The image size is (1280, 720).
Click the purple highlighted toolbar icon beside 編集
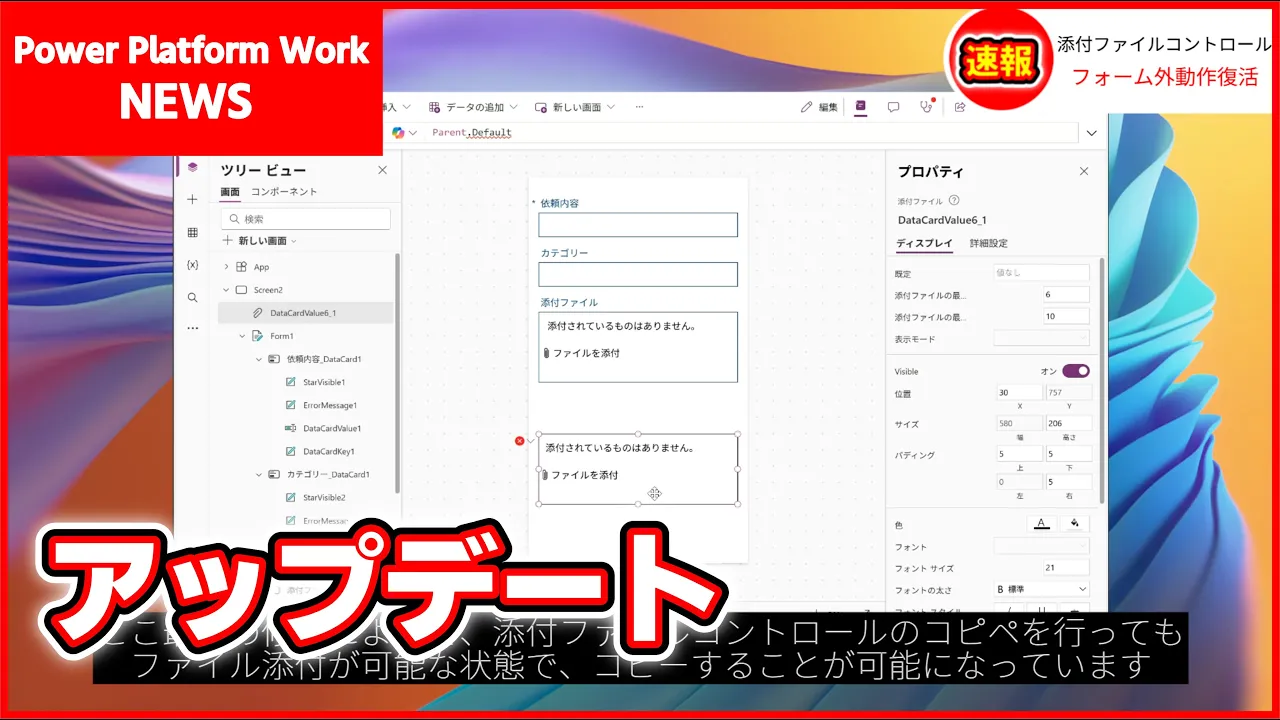click(x=860, y=106)
